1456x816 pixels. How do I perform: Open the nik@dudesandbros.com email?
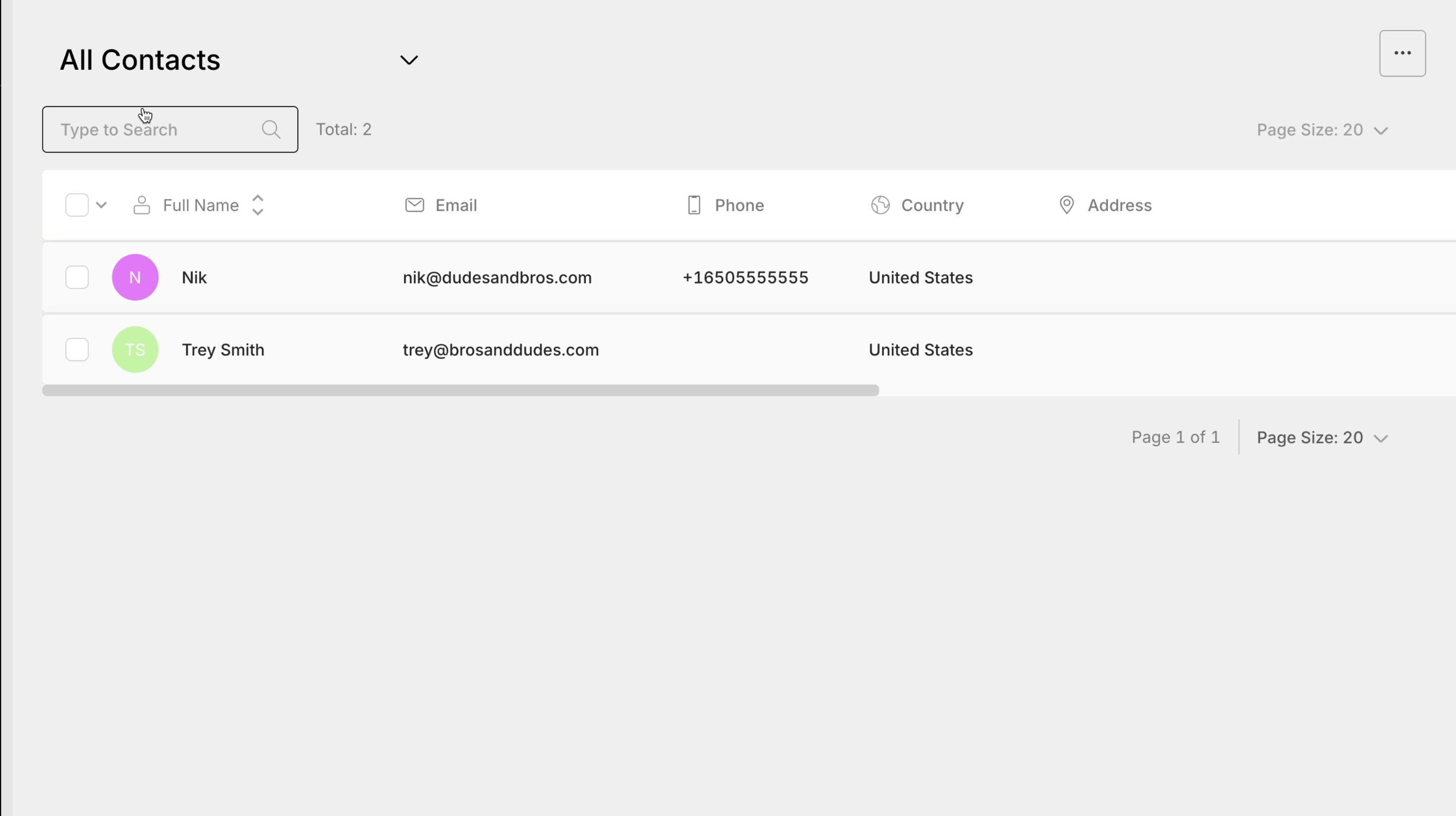click(x=497, y=277)
